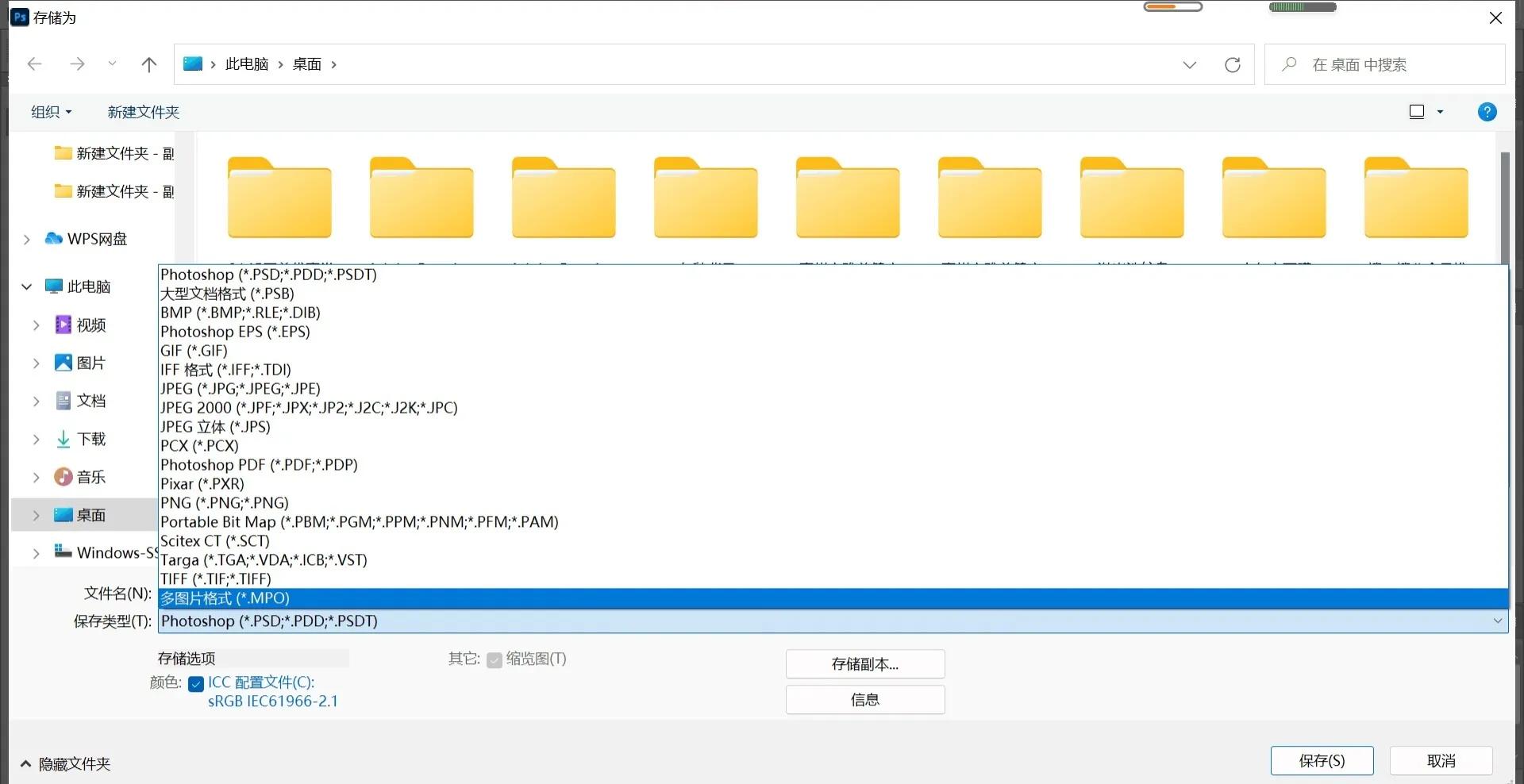This screenshot has height=784, width=1524.
Task: Click the 存储副本 button
Action: pyautogui.click(x=864, y=663)
